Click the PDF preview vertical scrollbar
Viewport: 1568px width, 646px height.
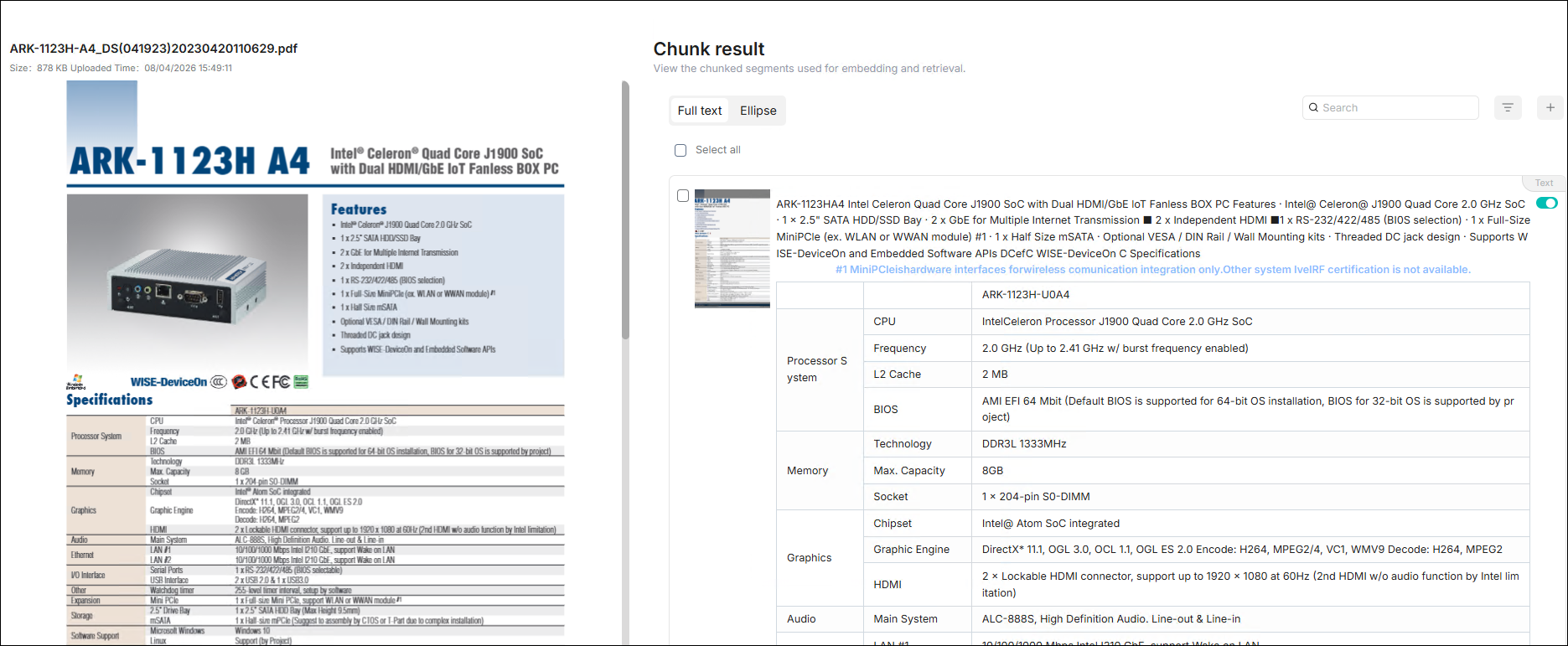click(625, 209)
